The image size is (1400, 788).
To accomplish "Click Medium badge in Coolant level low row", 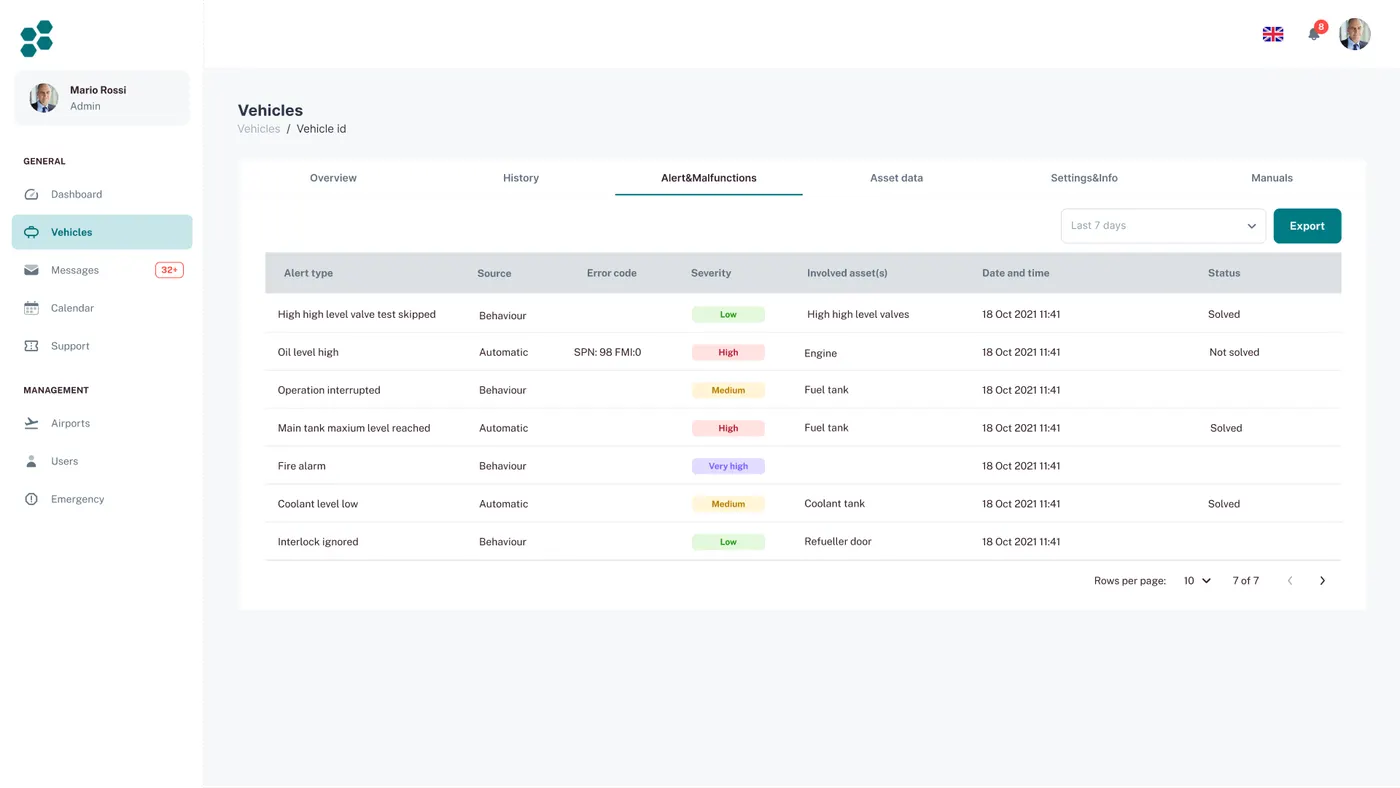I will coord(728,504).
